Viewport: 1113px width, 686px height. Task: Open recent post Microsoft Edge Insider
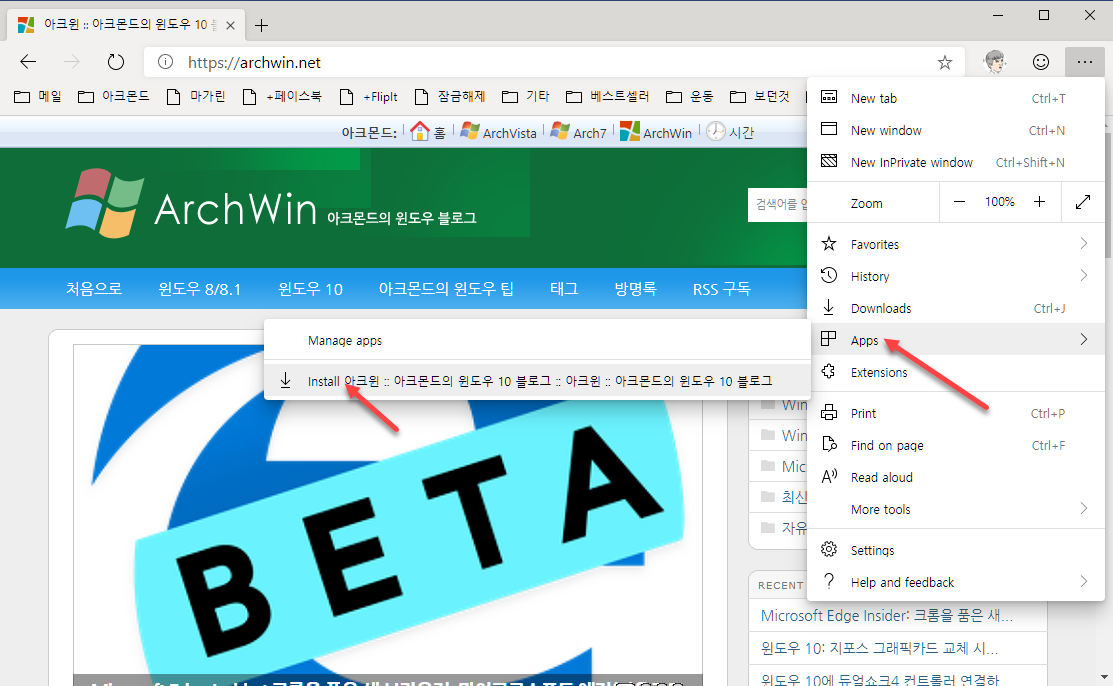click(887, 615)
